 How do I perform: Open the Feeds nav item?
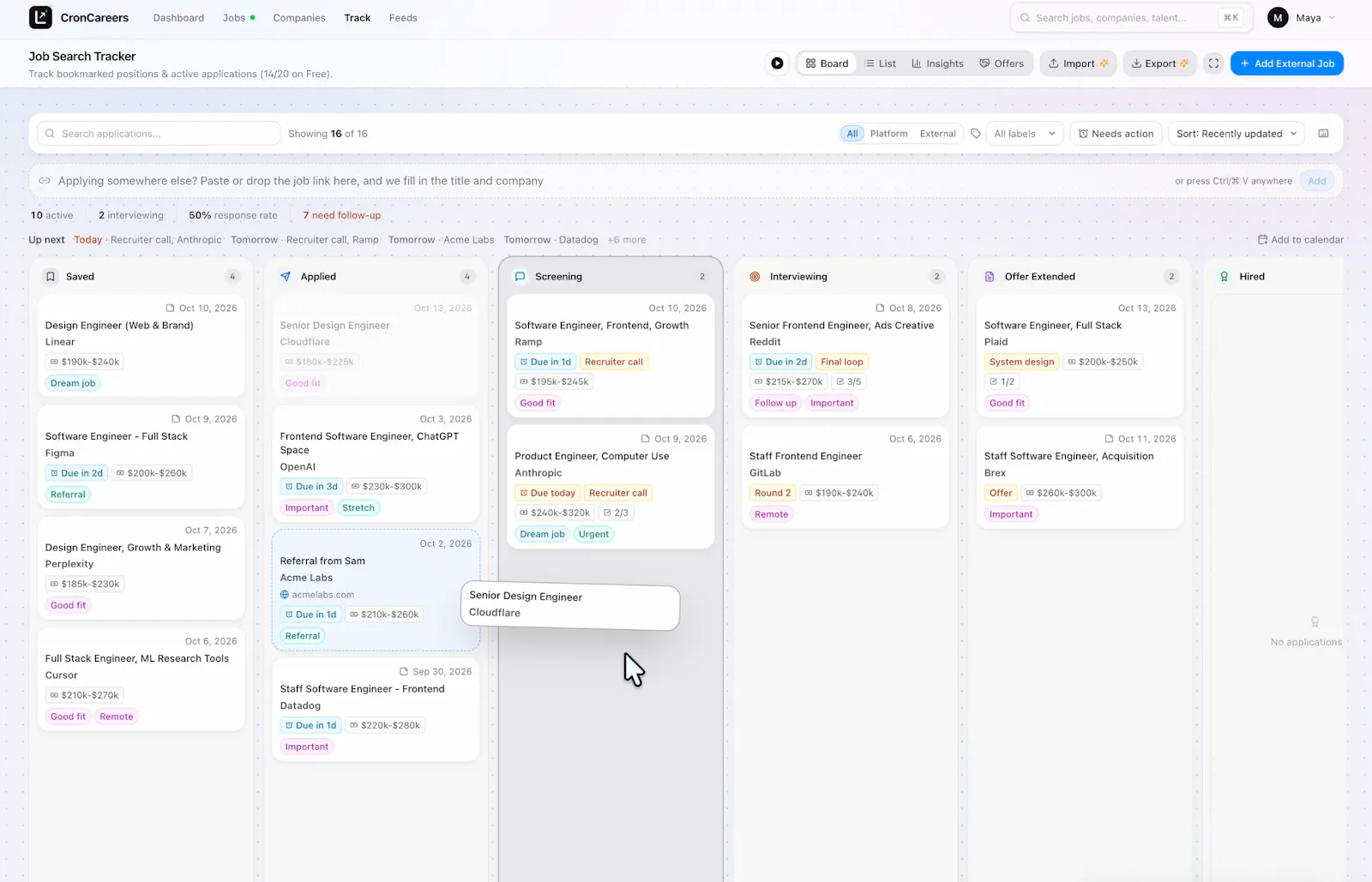point(403,18)
